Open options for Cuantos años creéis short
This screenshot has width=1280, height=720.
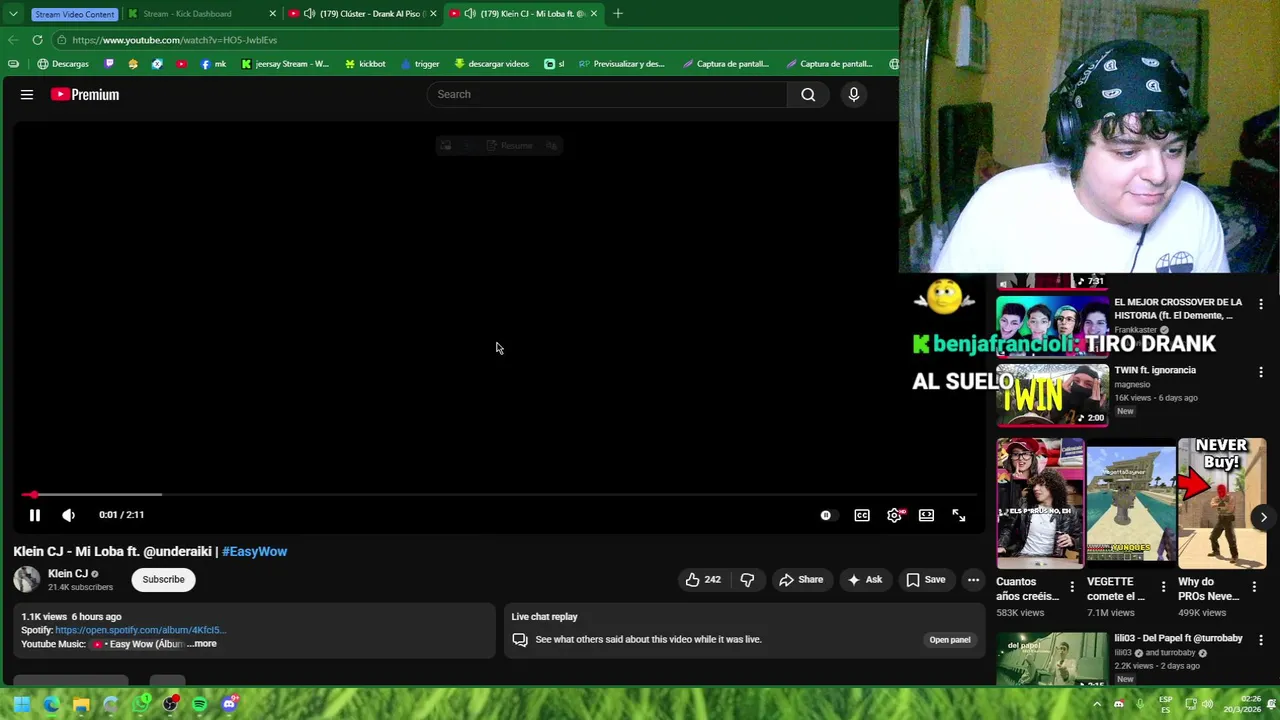(x=1072, y=587)
